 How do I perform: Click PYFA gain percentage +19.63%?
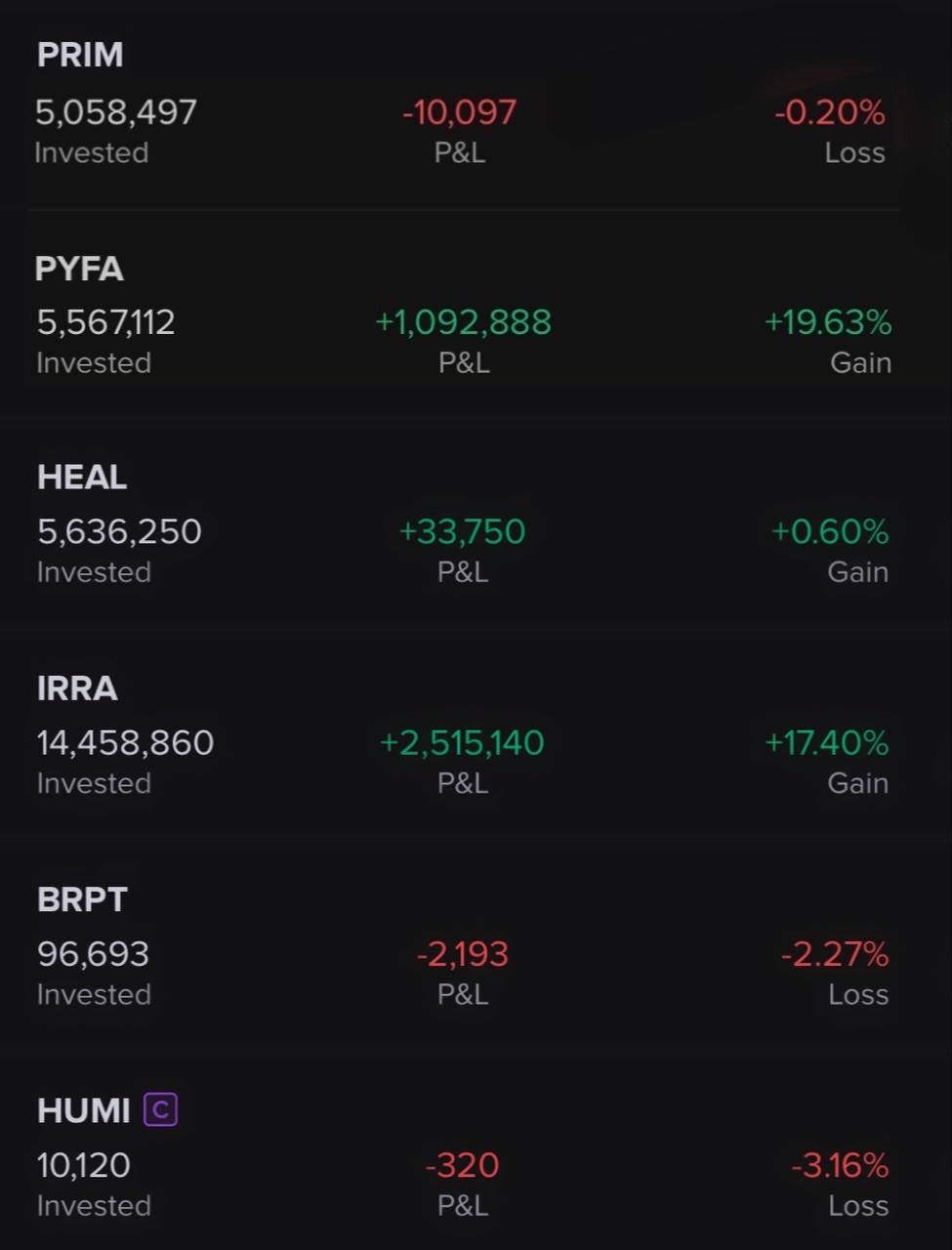(828, 322)
